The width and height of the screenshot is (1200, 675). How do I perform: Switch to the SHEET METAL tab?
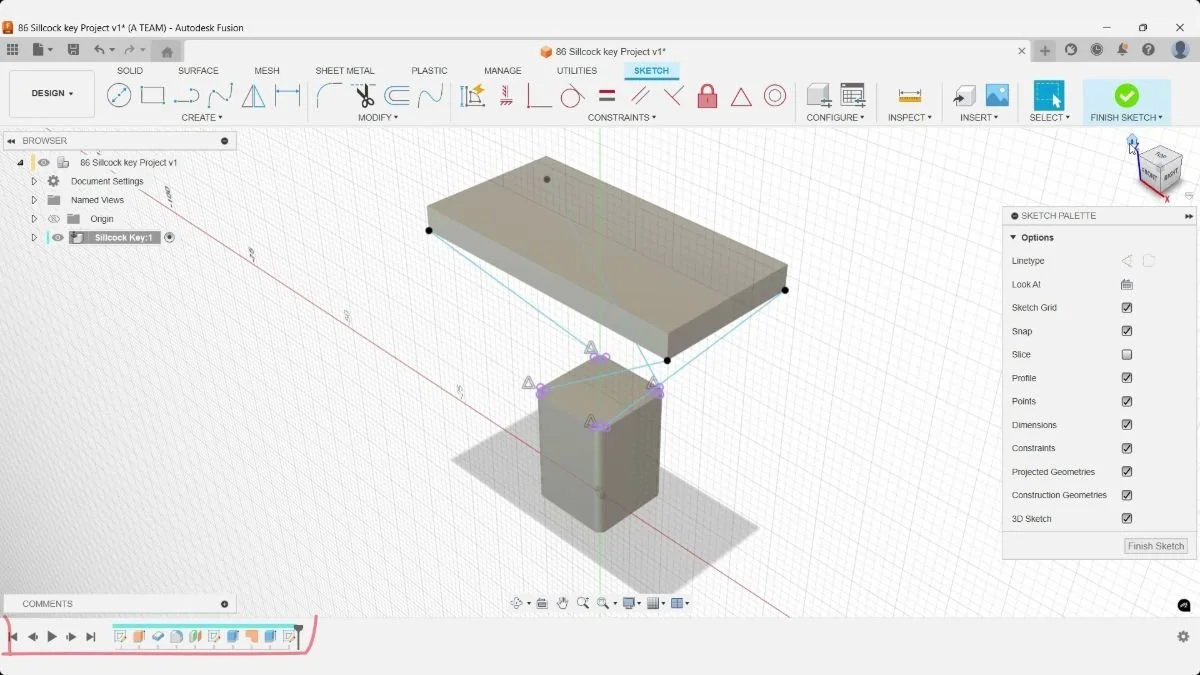(345, 71)
